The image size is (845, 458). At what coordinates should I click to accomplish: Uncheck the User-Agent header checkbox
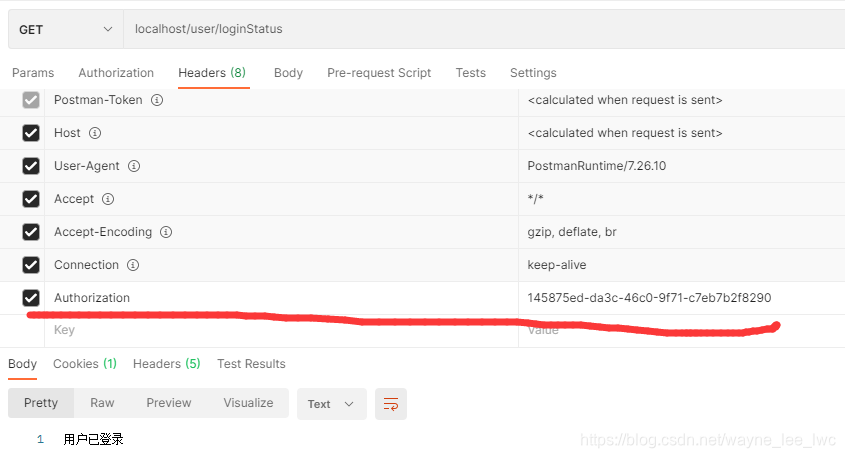click(31, 165)
